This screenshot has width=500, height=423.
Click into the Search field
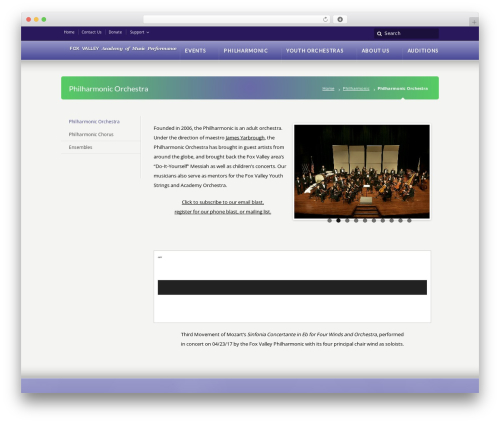pos(406,33)
